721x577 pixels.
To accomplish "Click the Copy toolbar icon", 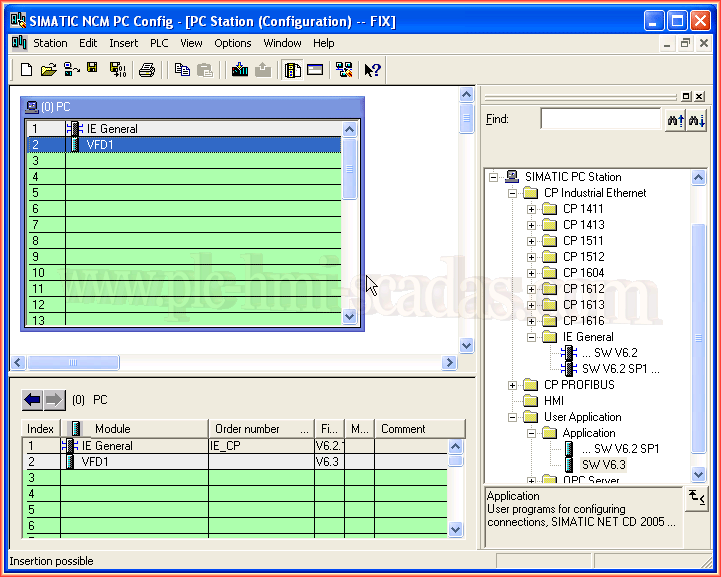I will [x=182, y=70].
